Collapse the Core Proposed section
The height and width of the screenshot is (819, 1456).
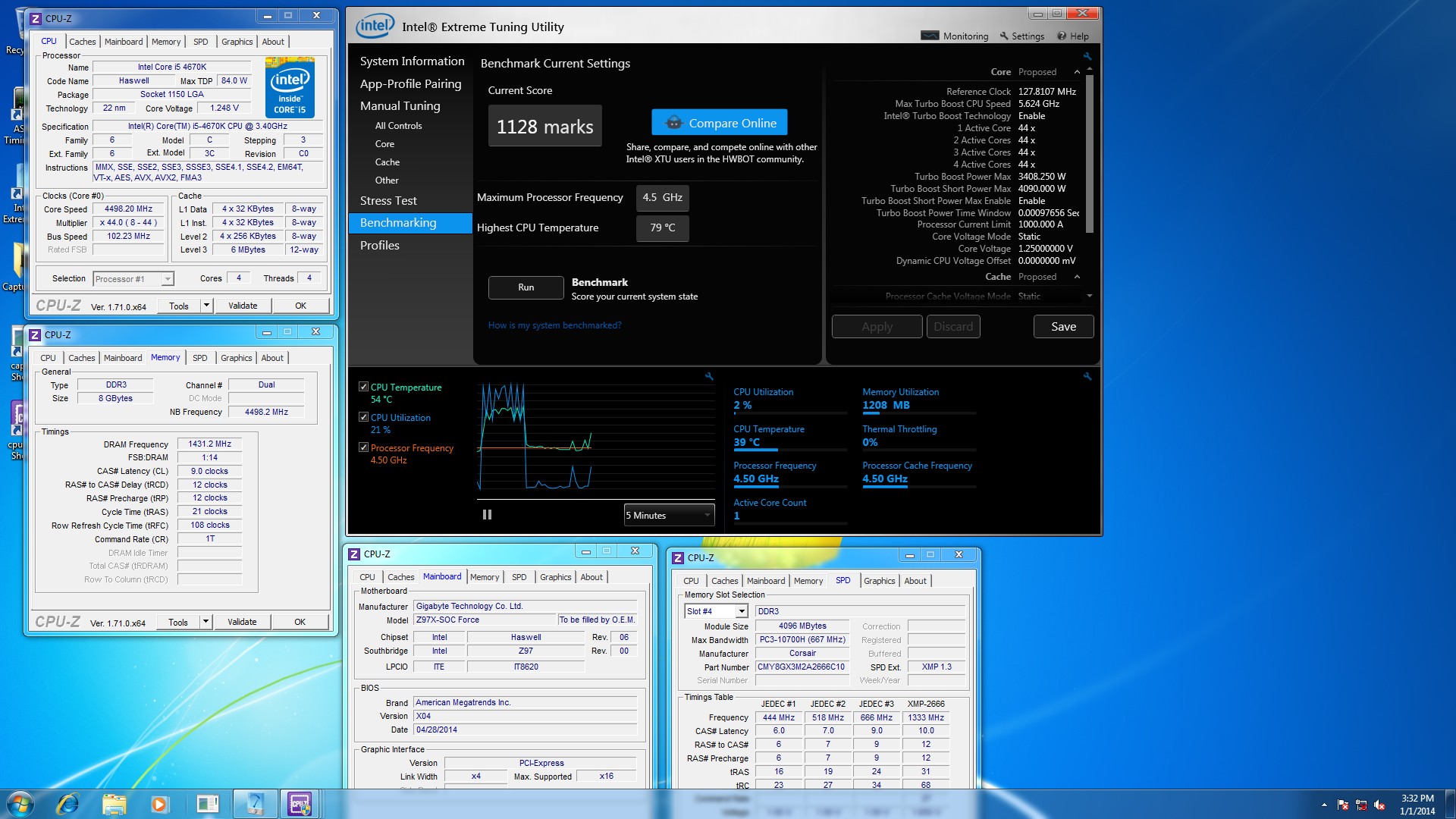1077,72
